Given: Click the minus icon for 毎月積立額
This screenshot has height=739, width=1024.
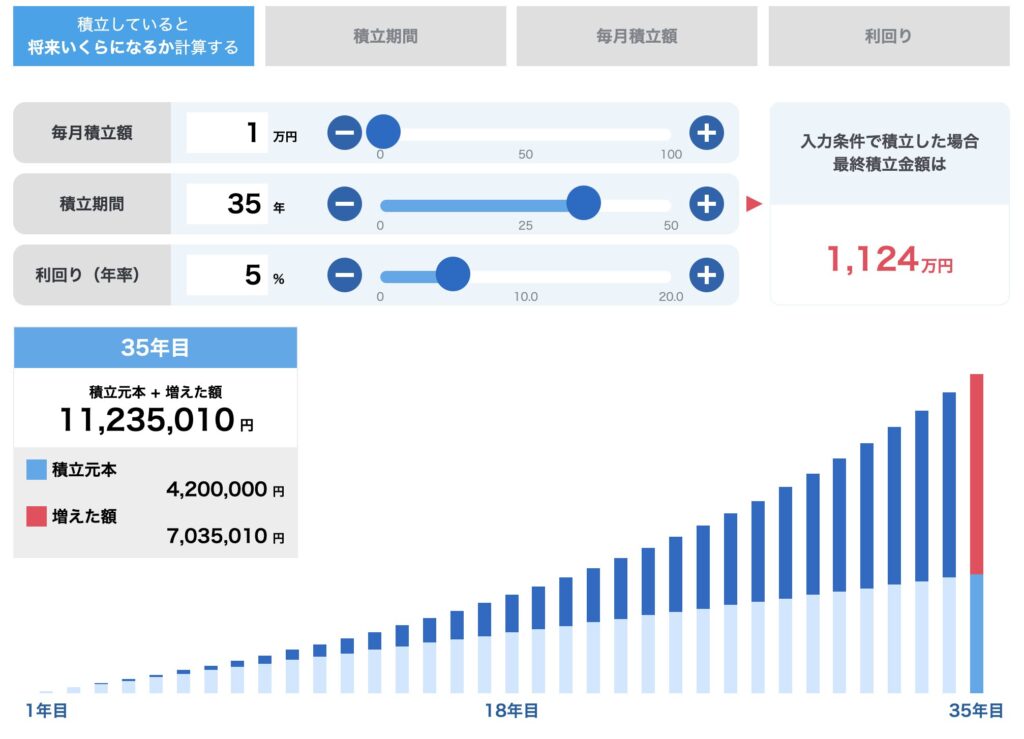Looking at the screenshot, I should (344, 132).
